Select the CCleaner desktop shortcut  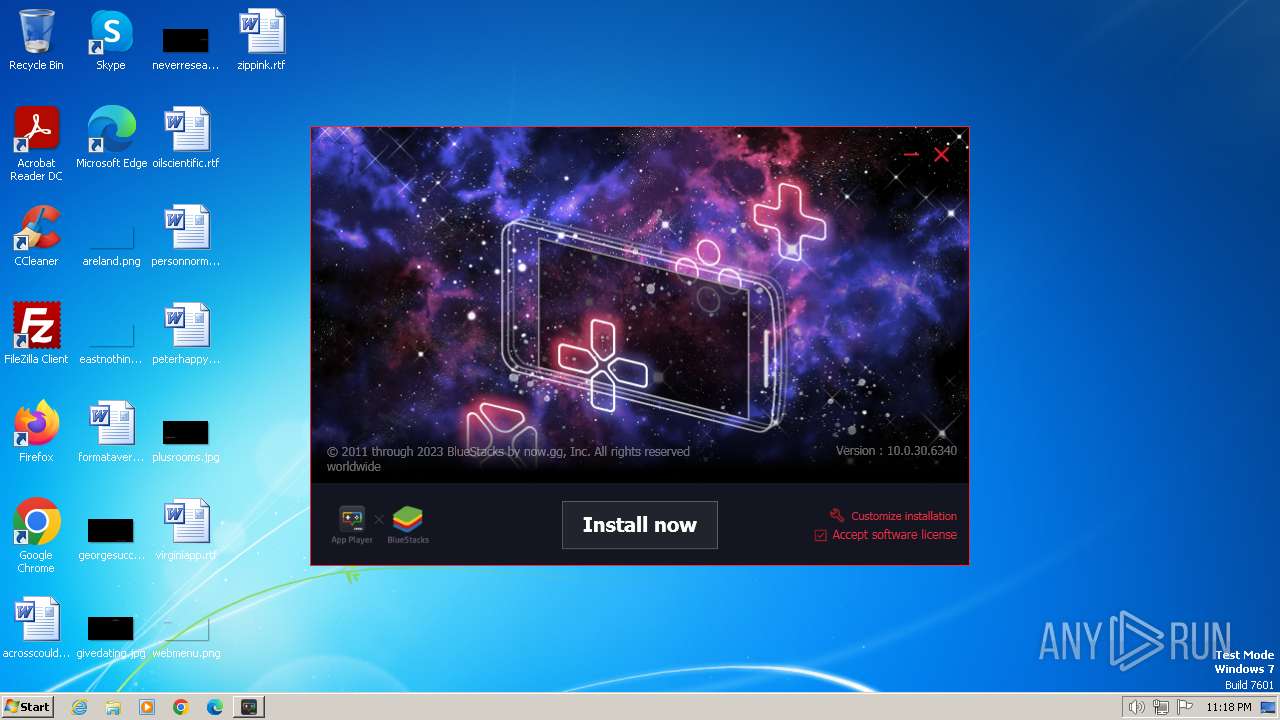pos(36,236)
